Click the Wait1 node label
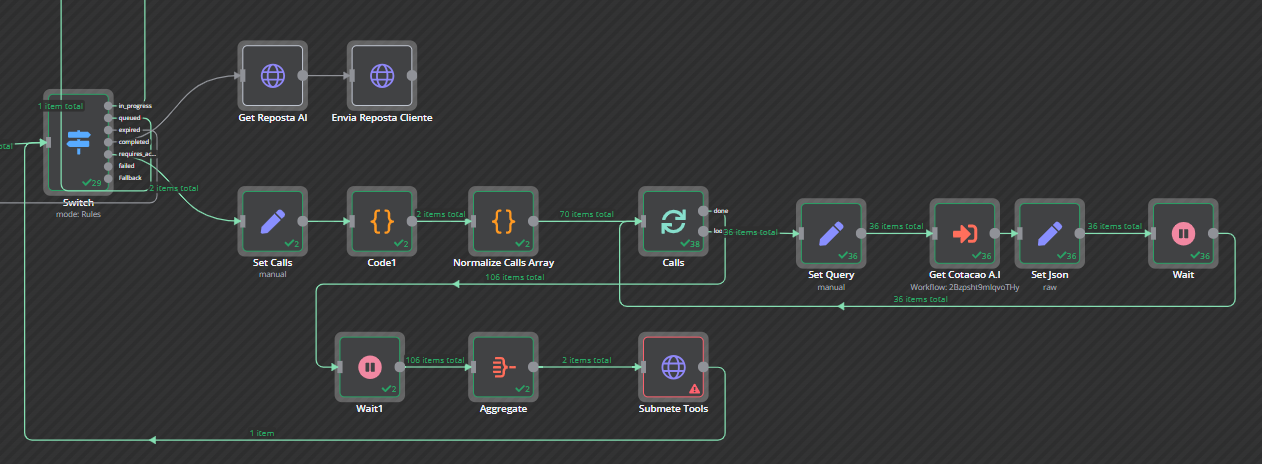This screenshot has width=1262, height=464. pyautogui.click(x=369, y=409)
